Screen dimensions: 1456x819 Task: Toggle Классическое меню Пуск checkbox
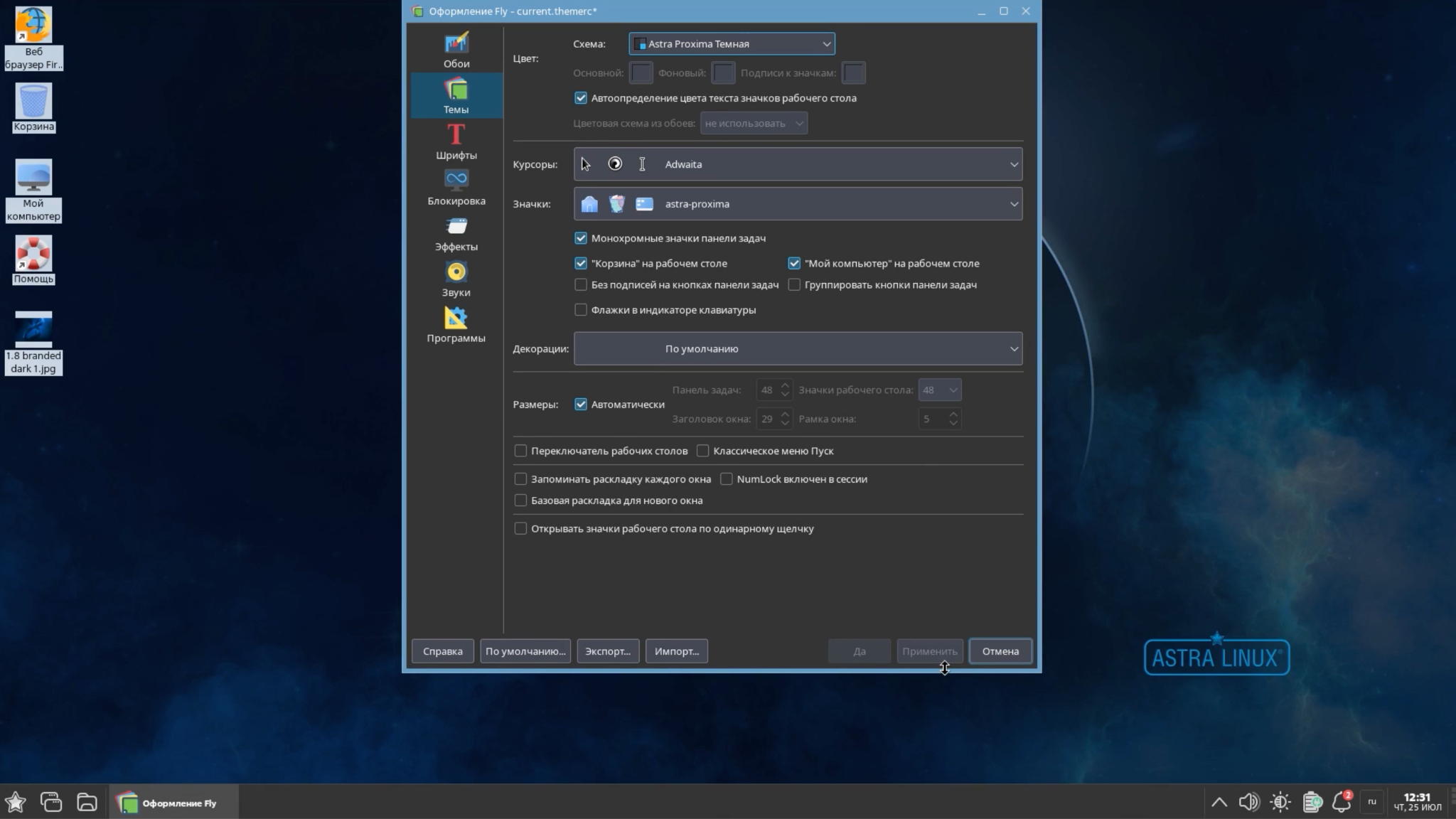point(703,451)
